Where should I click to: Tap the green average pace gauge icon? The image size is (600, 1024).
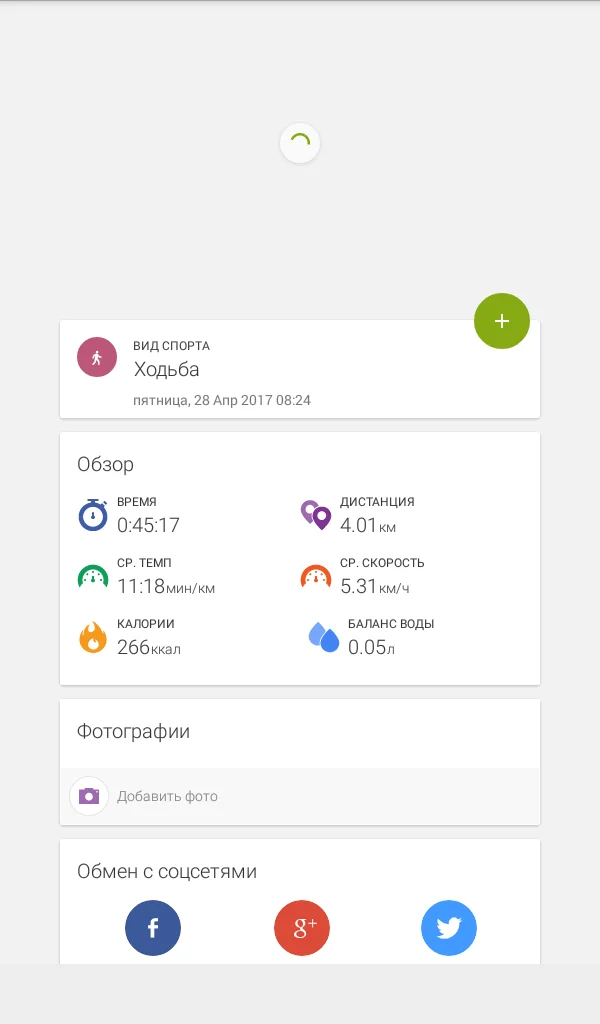click(93, 577)
